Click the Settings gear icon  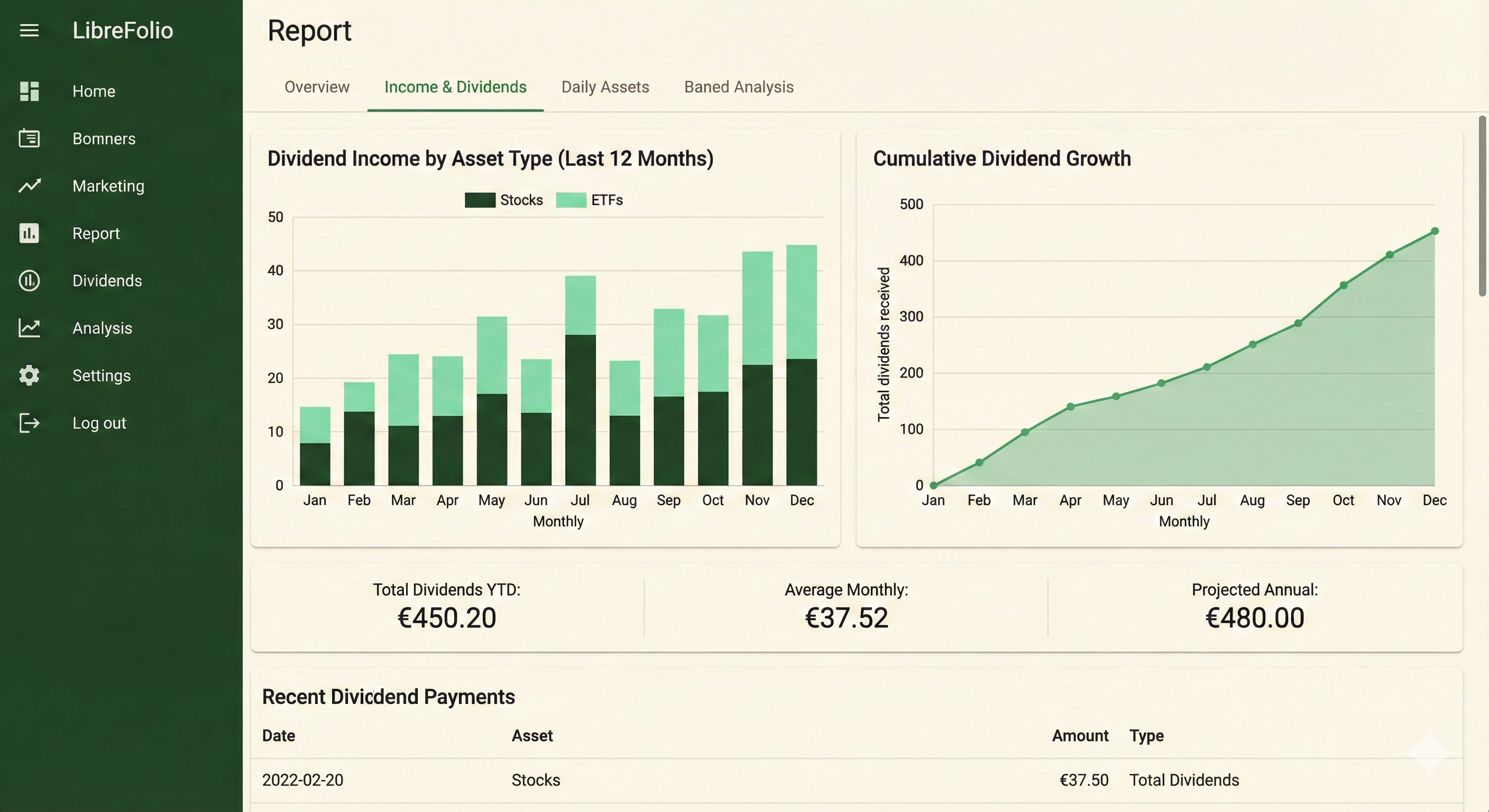tap(30, 375)
